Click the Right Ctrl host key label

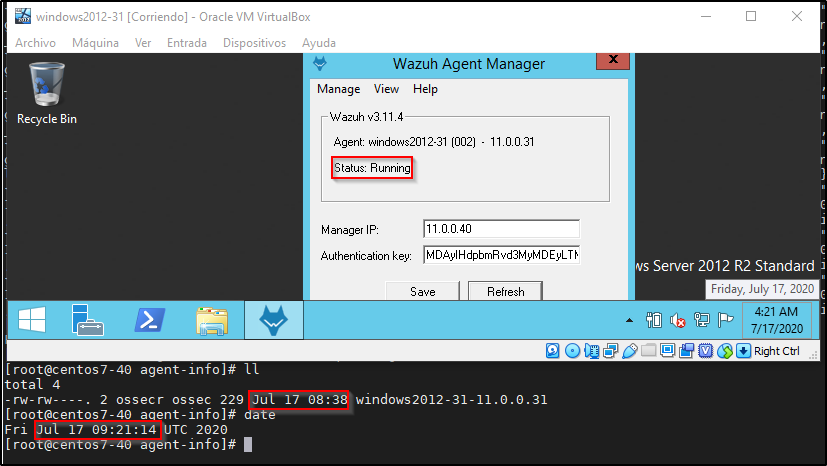[776, 351]
